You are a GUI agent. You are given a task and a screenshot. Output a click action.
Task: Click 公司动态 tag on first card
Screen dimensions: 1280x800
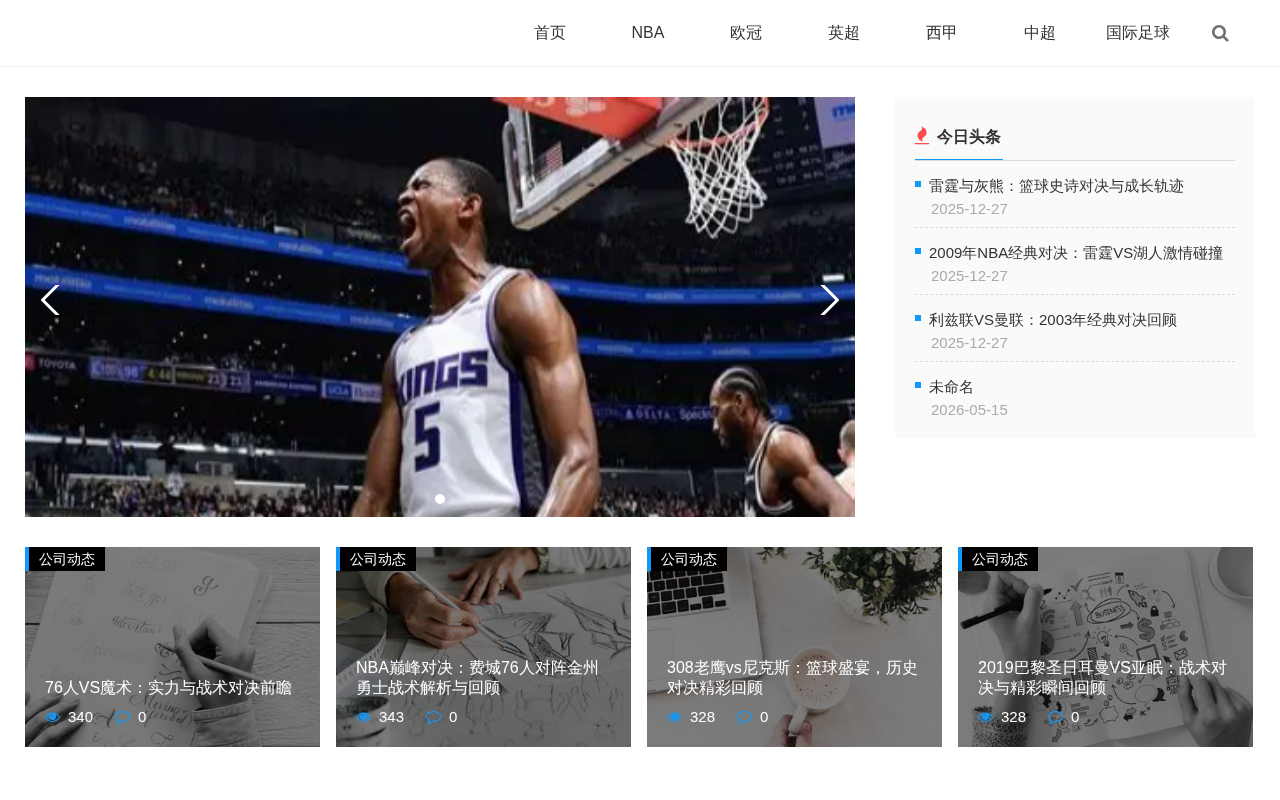(x=67, y=559)
